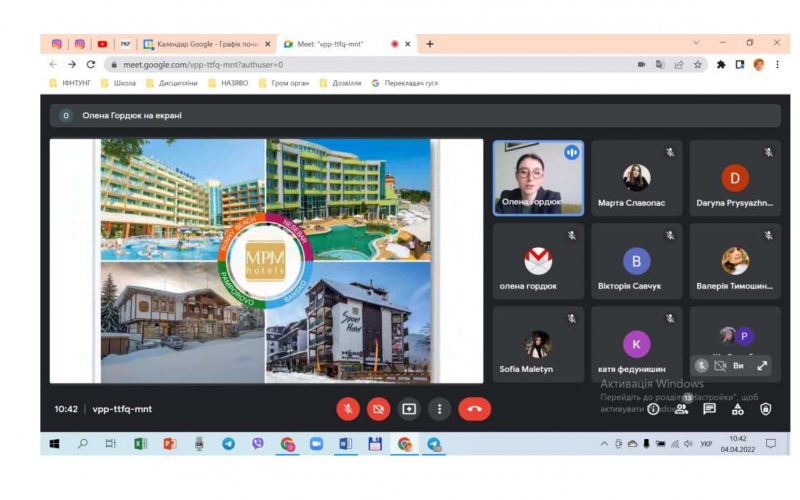Open the chat panel icon
800x500 pixels.
[x=710, y=409]
